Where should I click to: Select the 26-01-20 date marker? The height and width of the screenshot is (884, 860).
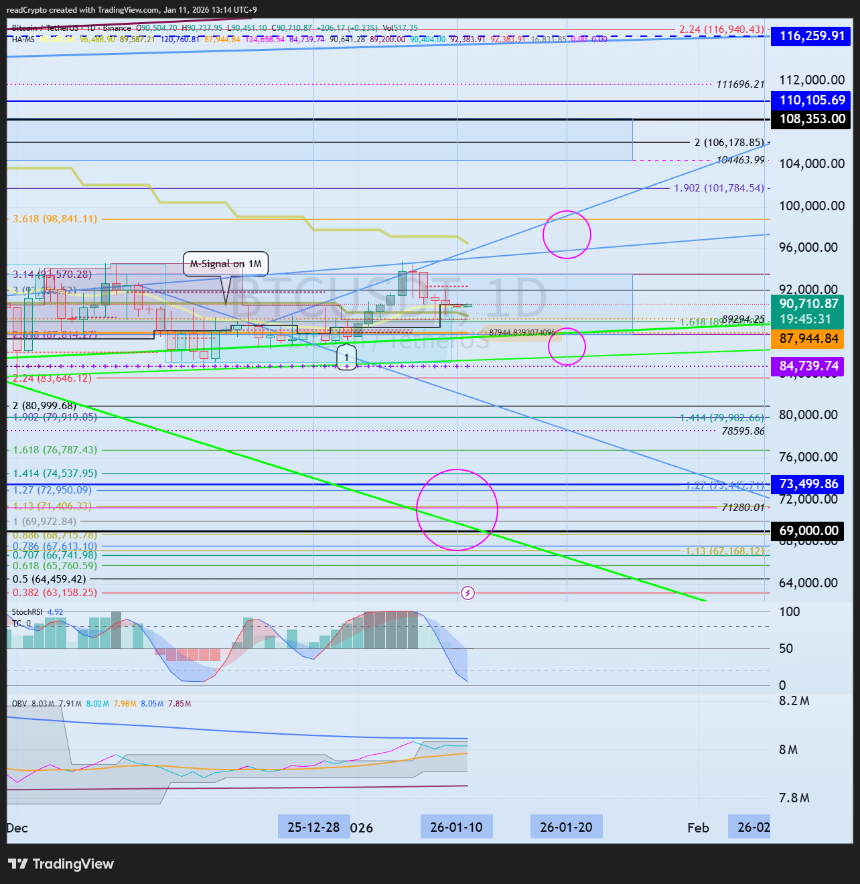tap(566, 827)
